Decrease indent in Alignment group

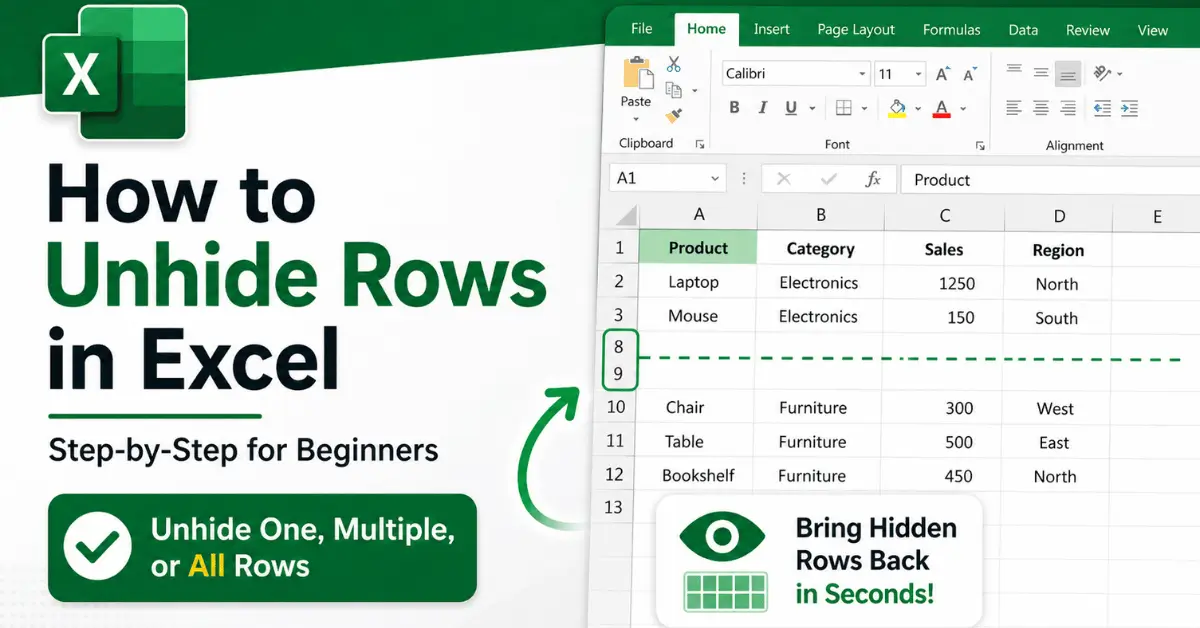coord(1102,108)
